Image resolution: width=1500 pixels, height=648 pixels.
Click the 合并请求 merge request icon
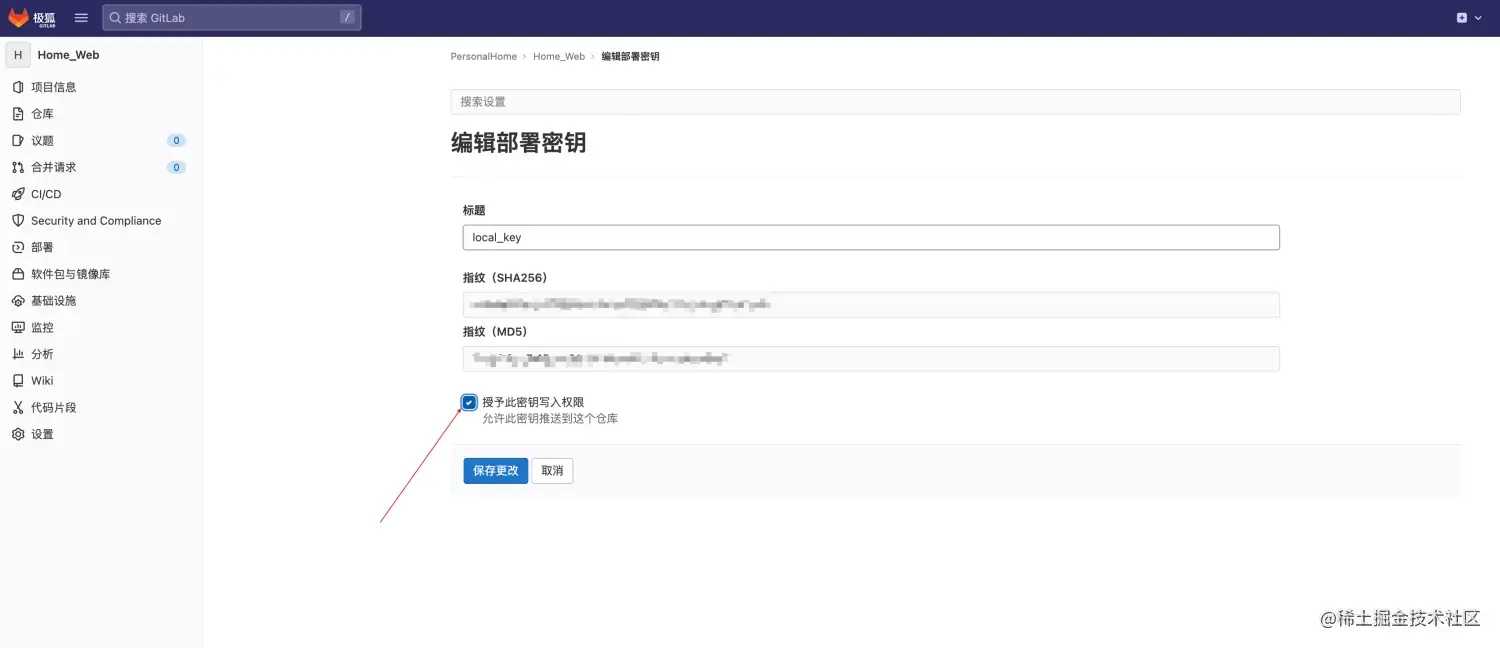(18, 167)
